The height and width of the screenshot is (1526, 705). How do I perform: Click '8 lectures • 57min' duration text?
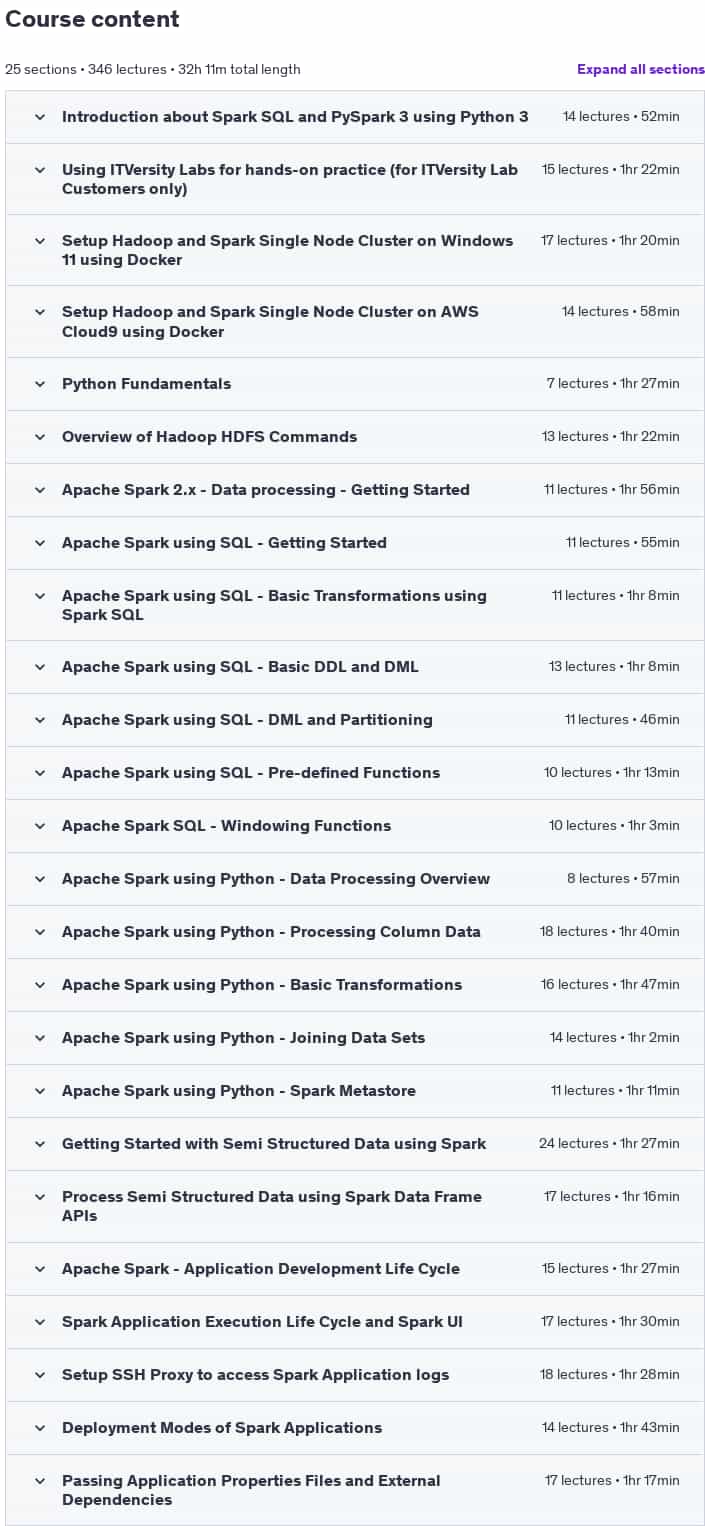[x=623, y=879]
